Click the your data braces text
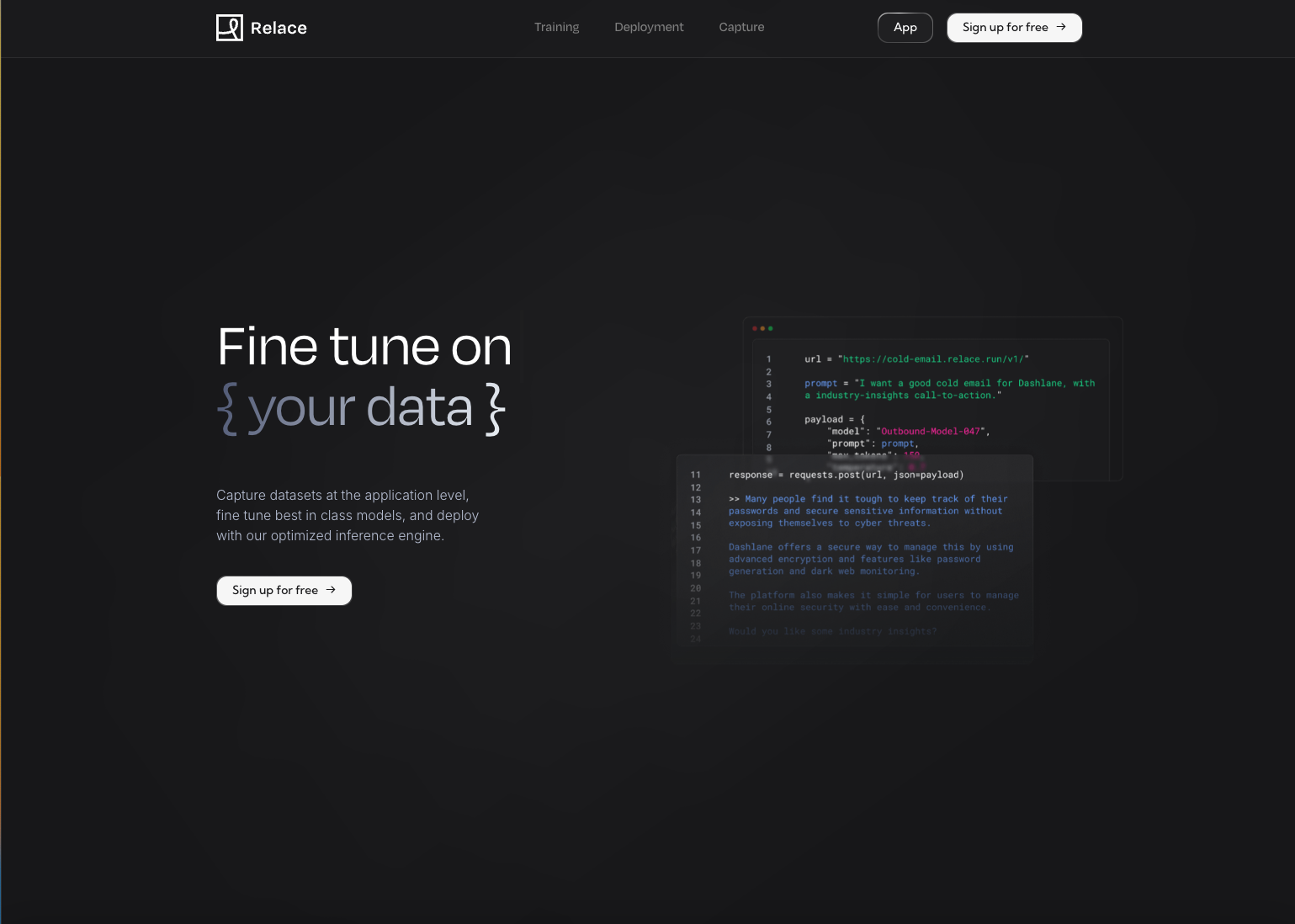 [360, 408]
